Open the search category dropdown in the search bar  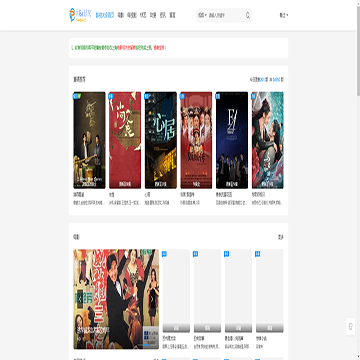pyautogui.click(x=202, y=15)
